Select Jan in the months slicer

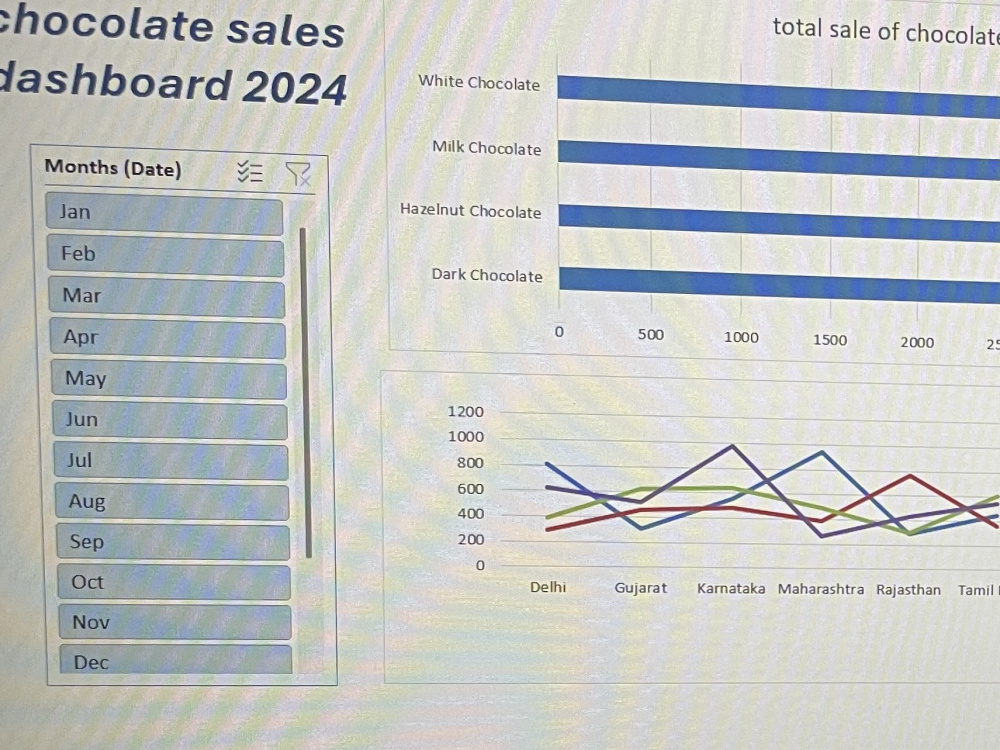165,214
